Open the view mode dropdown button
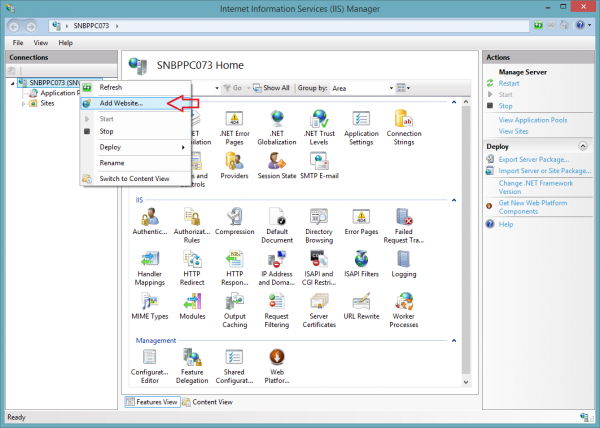The width and height of the screenshot is (600, 428). [x=403, y=88]
